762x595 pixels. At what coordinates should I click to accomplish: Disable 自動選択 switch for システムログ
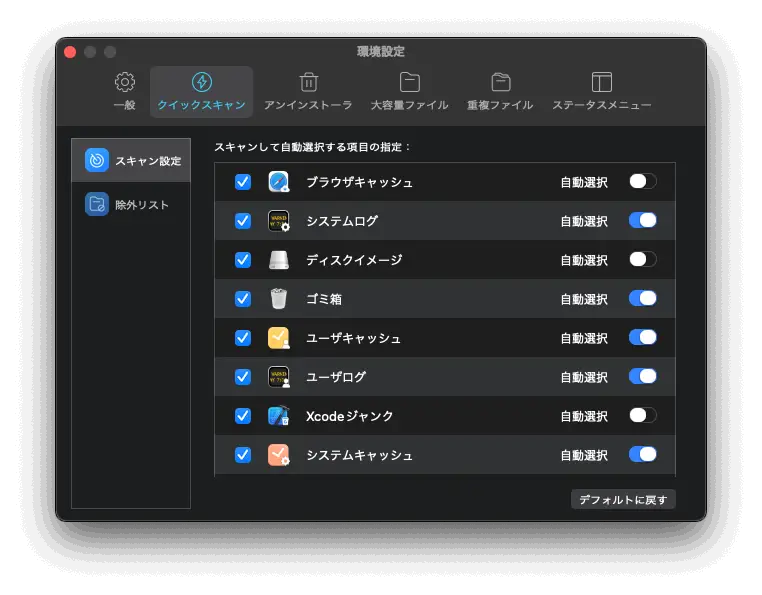(642, 220)
